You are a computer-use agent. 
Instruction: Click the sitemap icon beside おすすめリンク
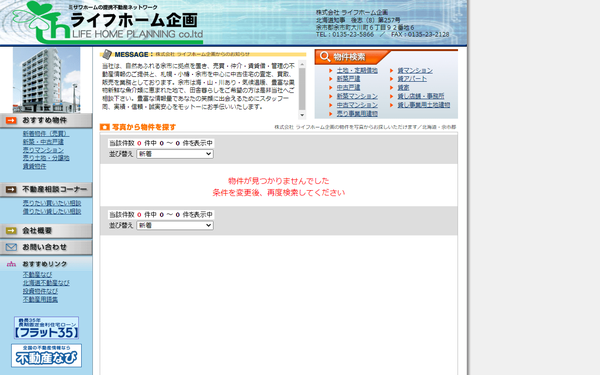pos(11,264)
